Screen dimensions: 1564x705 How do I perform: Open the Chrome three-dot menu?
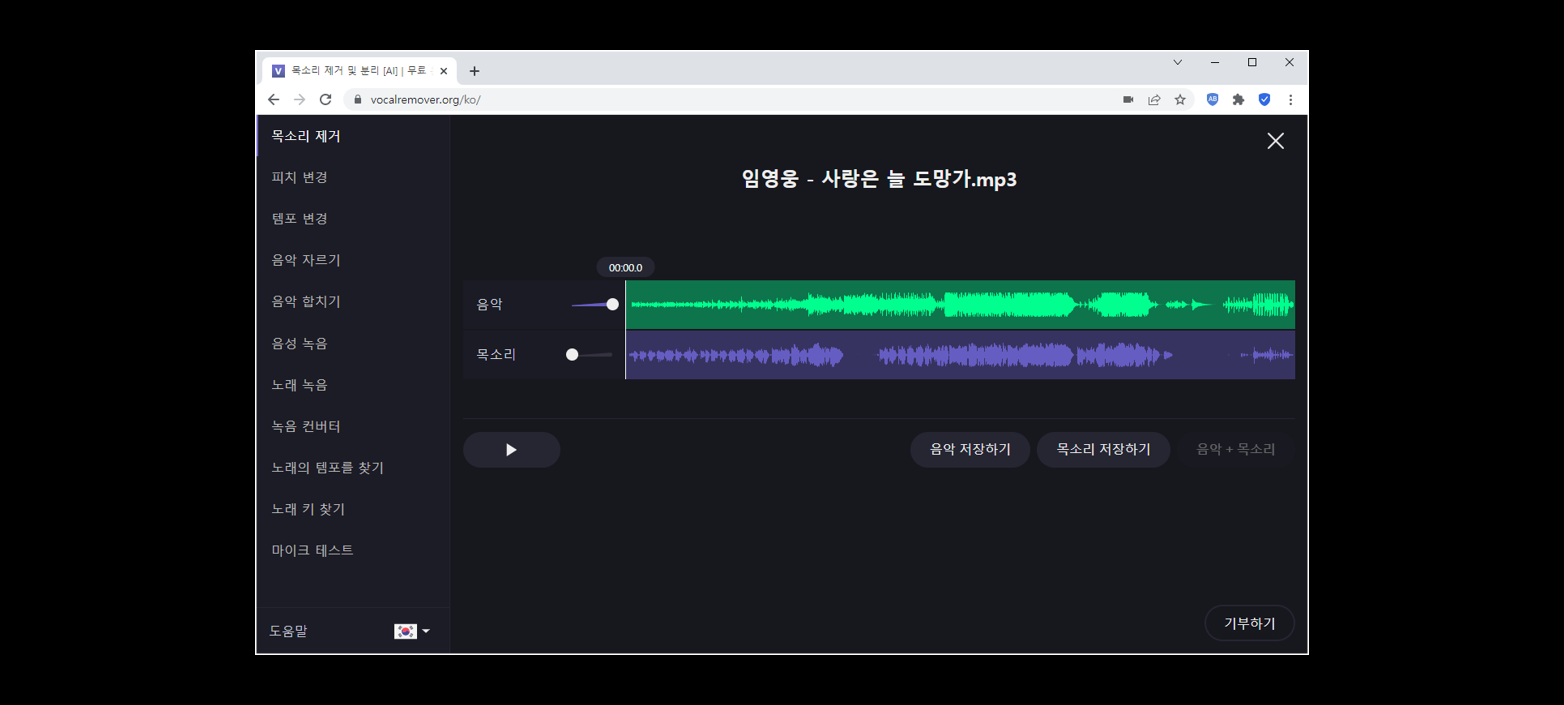1290,100
